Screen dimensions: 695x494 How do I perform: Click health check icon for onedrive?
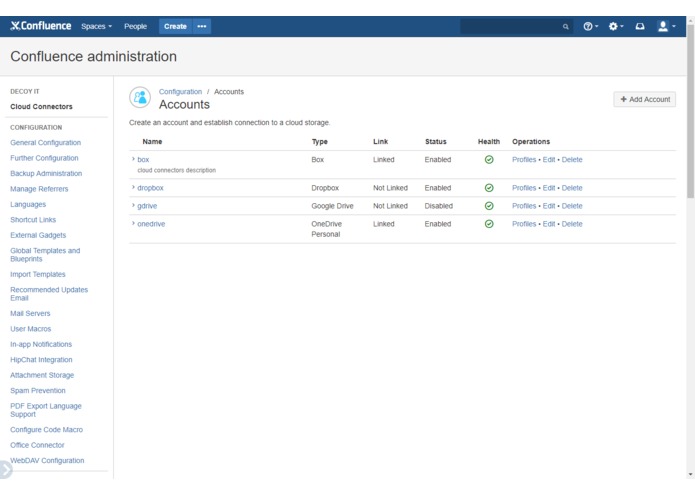[489, 224]
